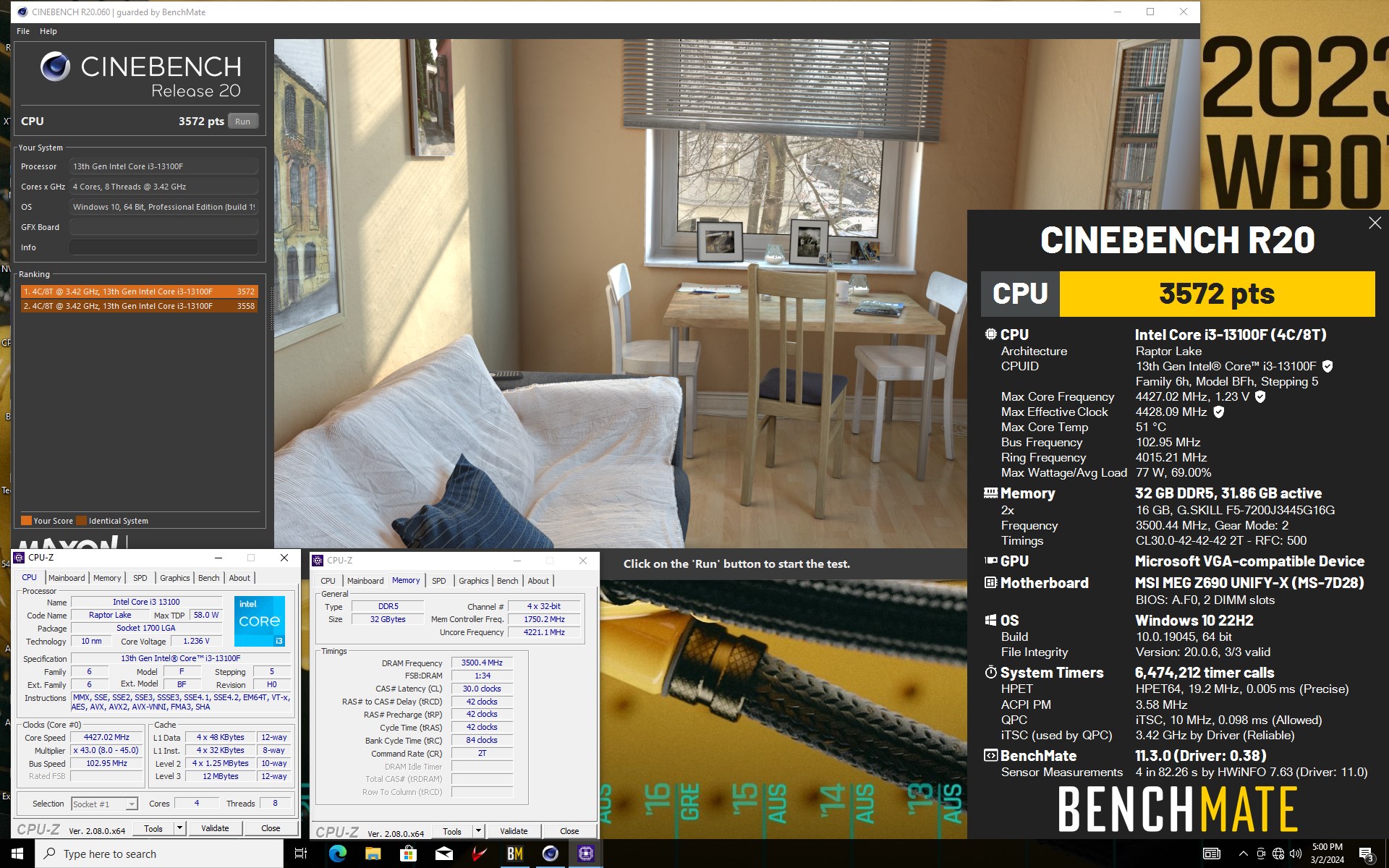Switch to Memory tab in left CPU-Z
This screenshot has width=1389, height=868.
[x=107, y=577]
